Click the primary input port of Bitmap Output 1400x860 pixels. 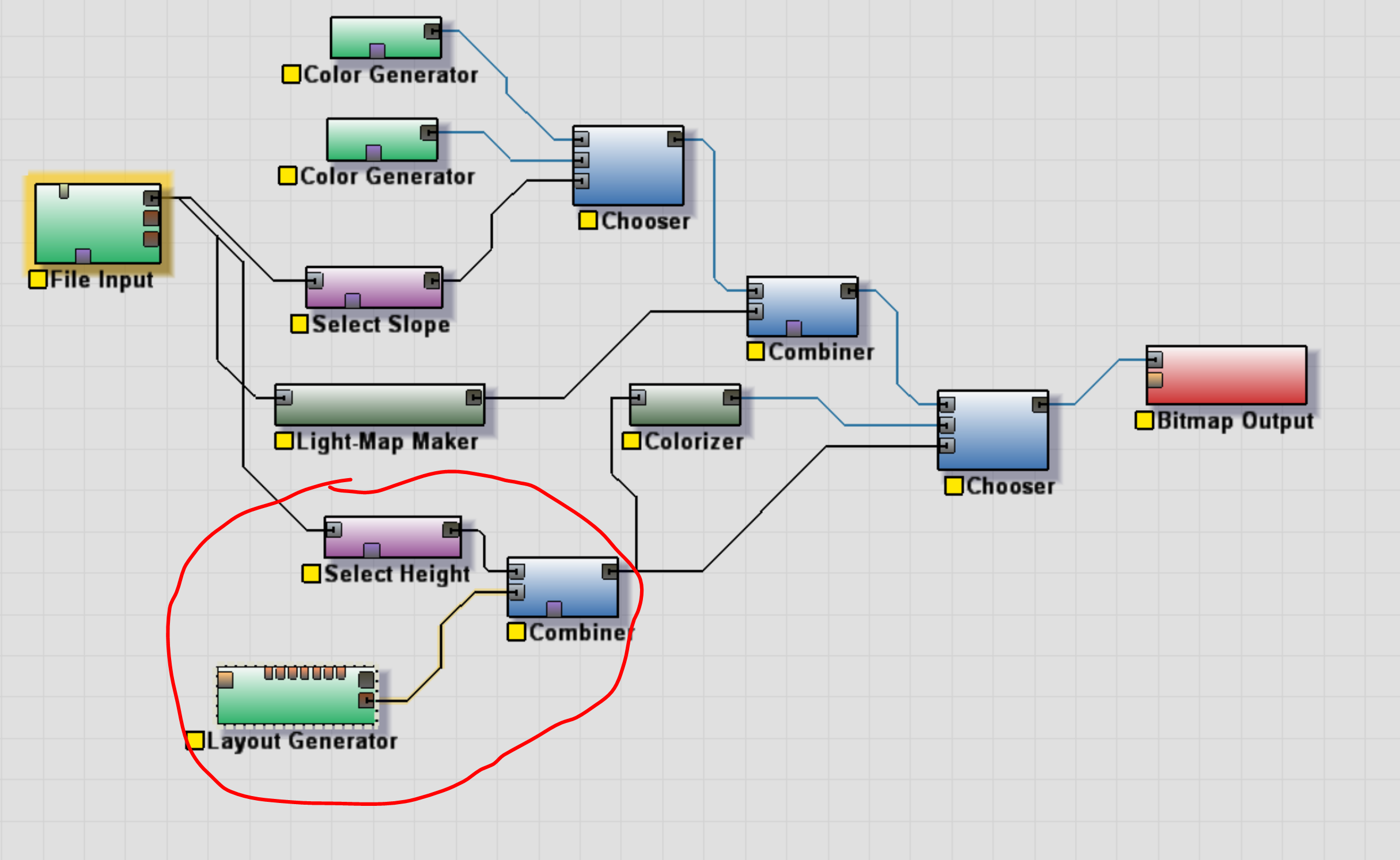point(1155,360)
